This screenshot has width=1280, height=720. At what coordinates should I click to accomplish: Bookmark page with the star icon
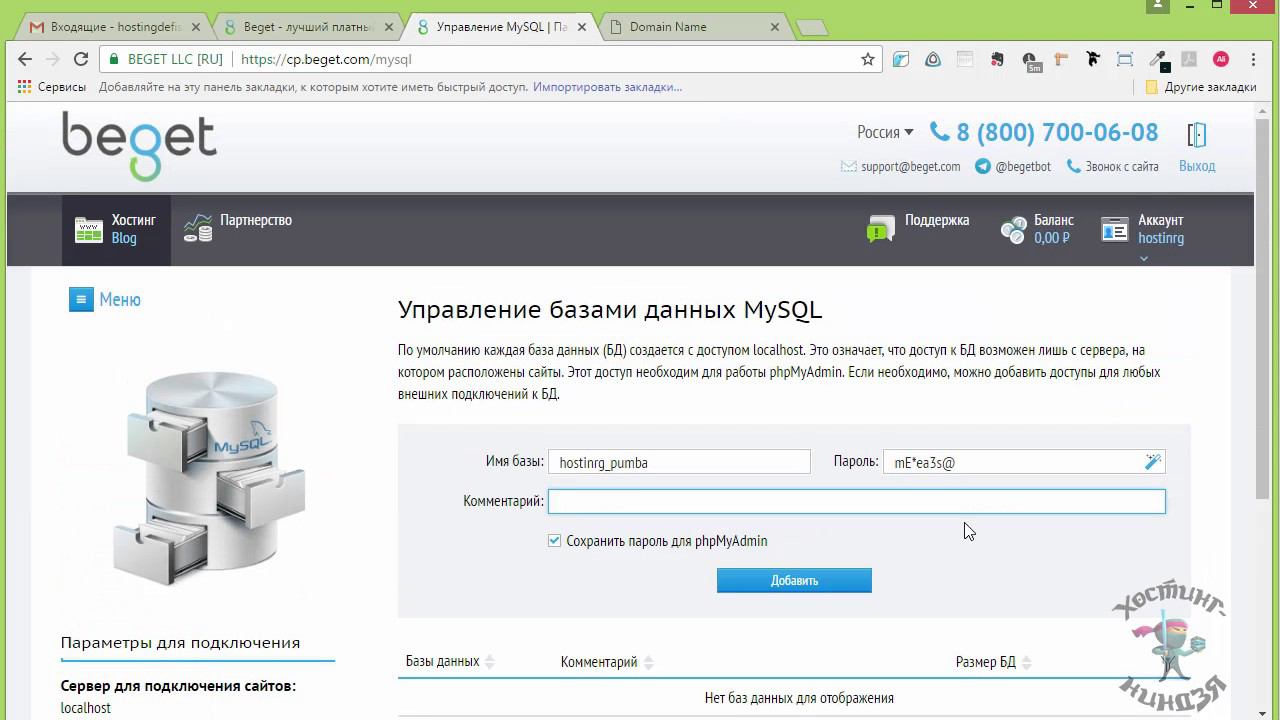pyautogui.click(x=868, y=59)
